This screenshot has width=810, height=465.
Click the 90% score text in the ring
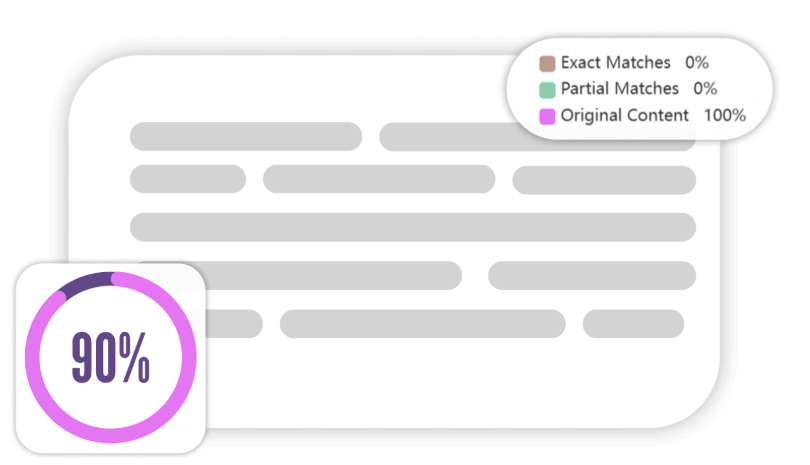coord(110,358)
